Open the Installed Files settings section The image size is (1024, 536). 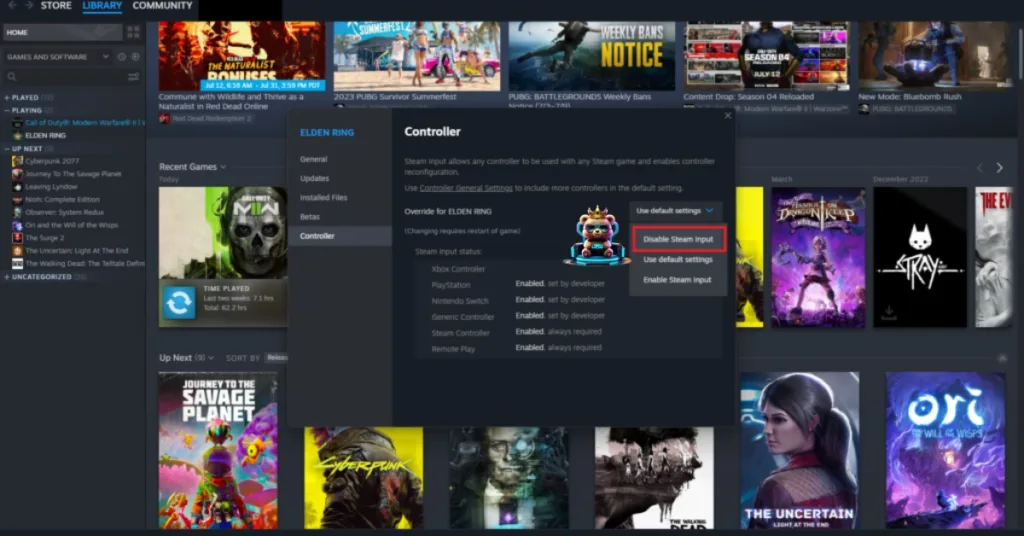(x=323, y=198)
